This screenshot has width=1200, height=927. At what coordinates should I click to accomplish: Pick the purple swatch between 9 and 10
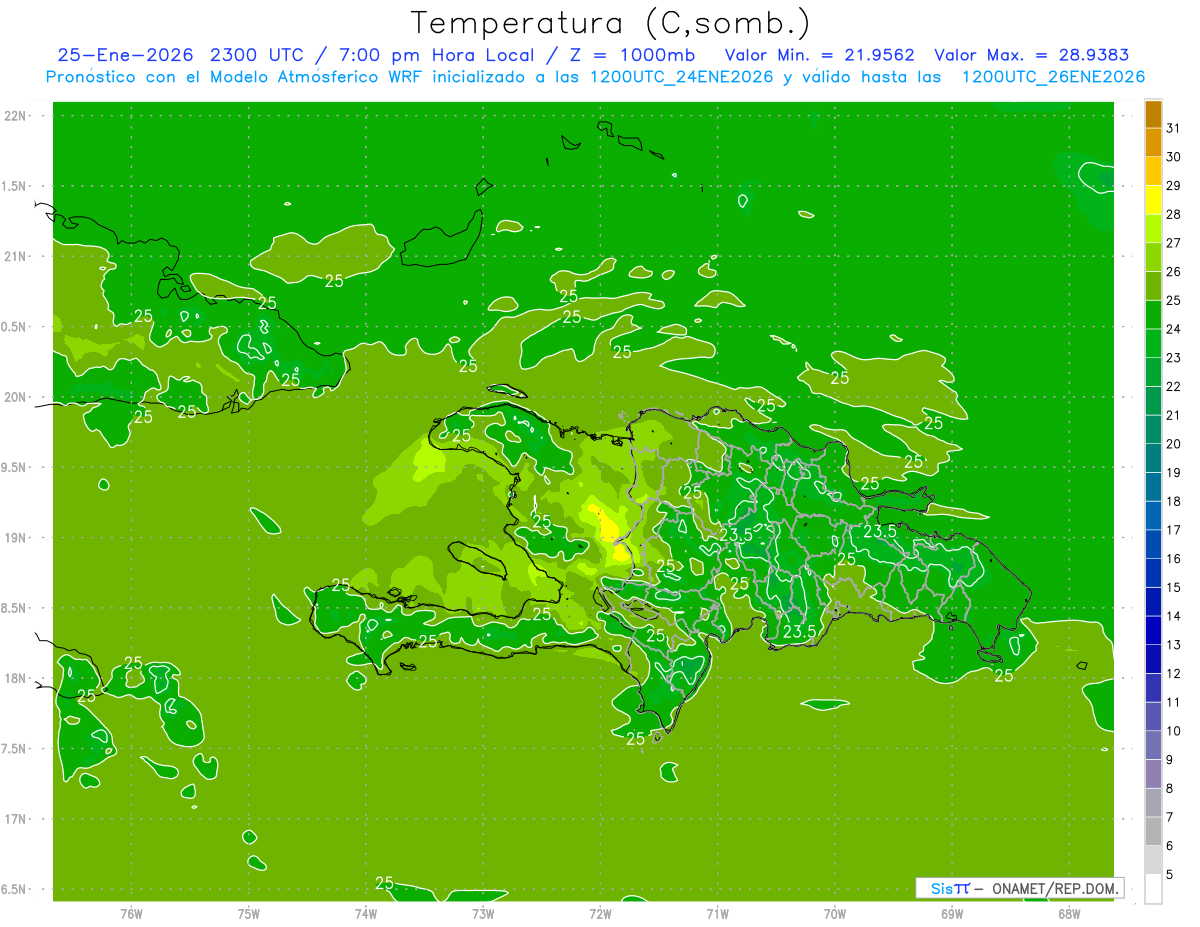click(x=1153, y=745)
